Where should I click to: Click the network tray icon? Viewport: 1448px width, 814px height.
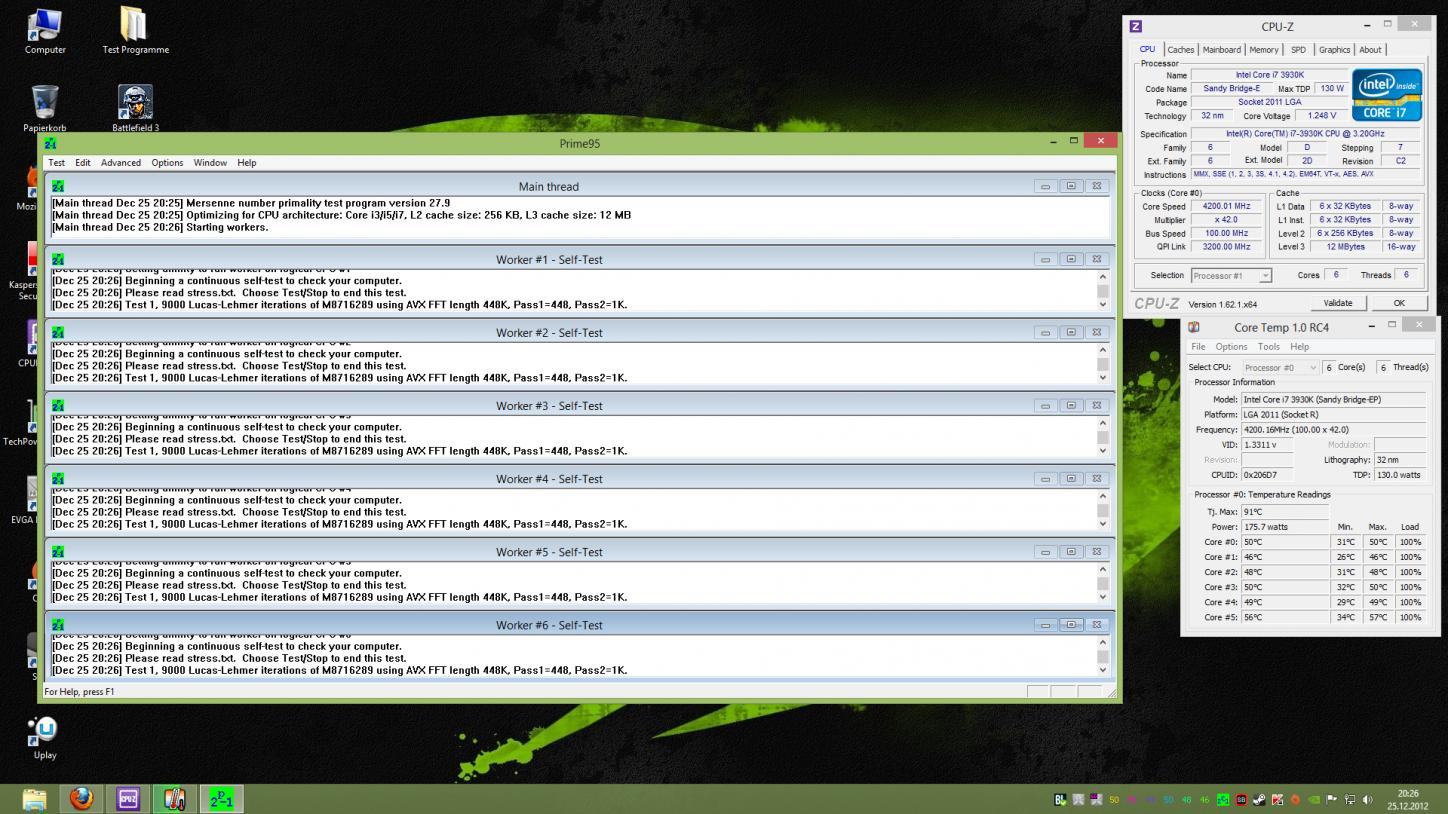tap(1349, 800)
